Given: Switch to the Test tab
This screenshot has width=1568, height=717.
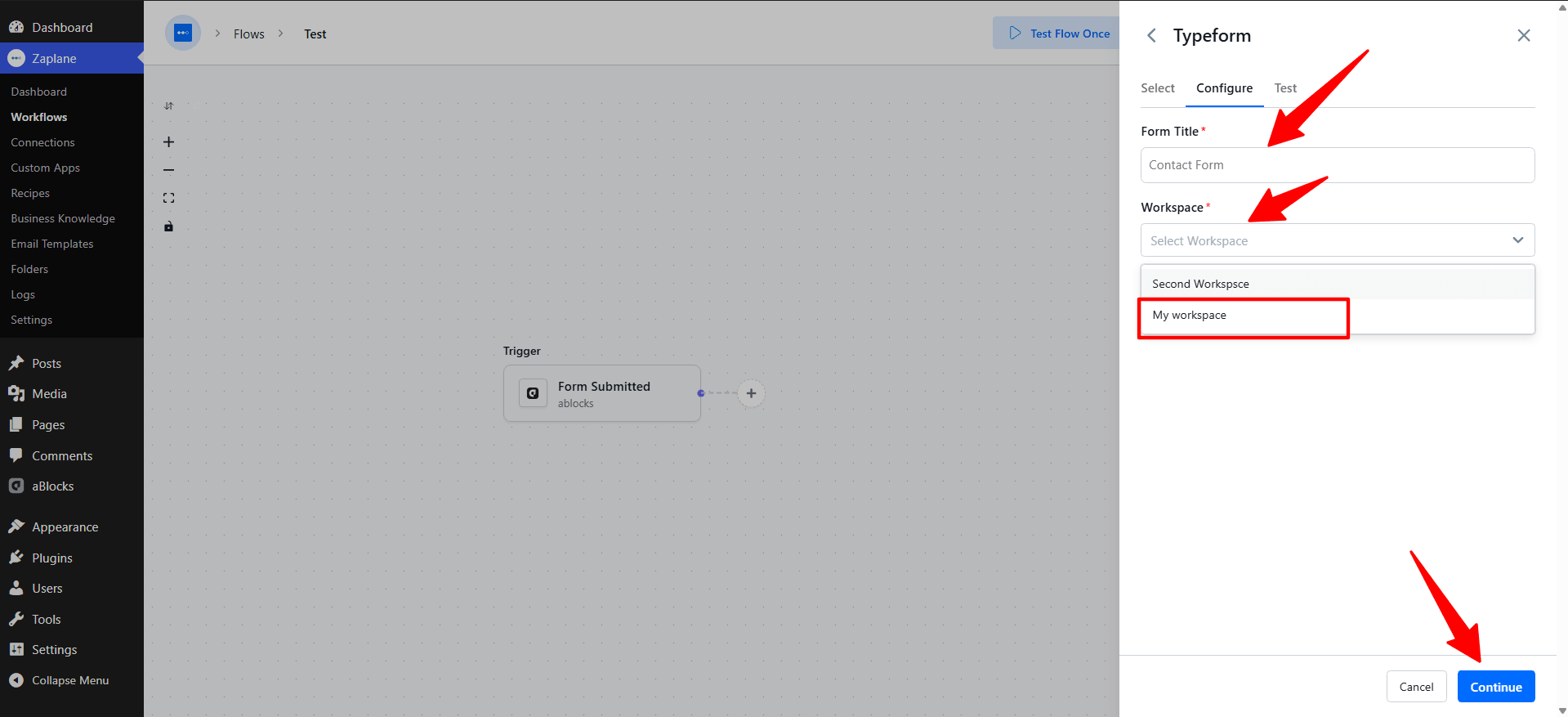Looking at the screenshot, I should [1285, 88].
